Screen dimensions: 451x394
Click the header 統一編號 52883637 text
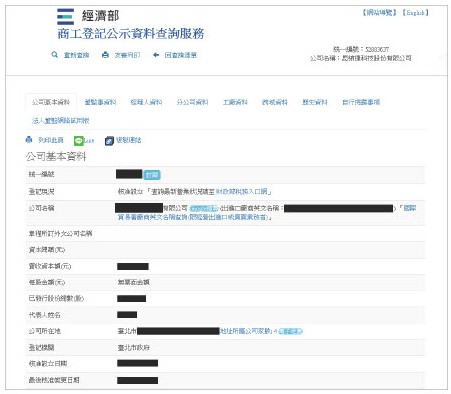[x=361, y=49]
